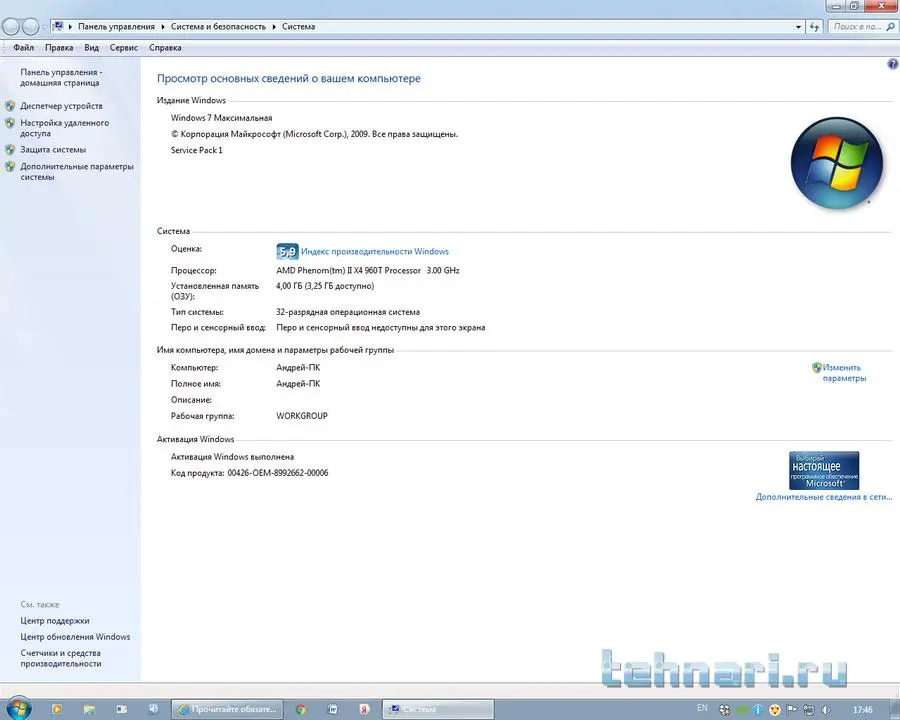Open 'Центр обновления Windows' link
900x720 pixels.
click(75, 637)
